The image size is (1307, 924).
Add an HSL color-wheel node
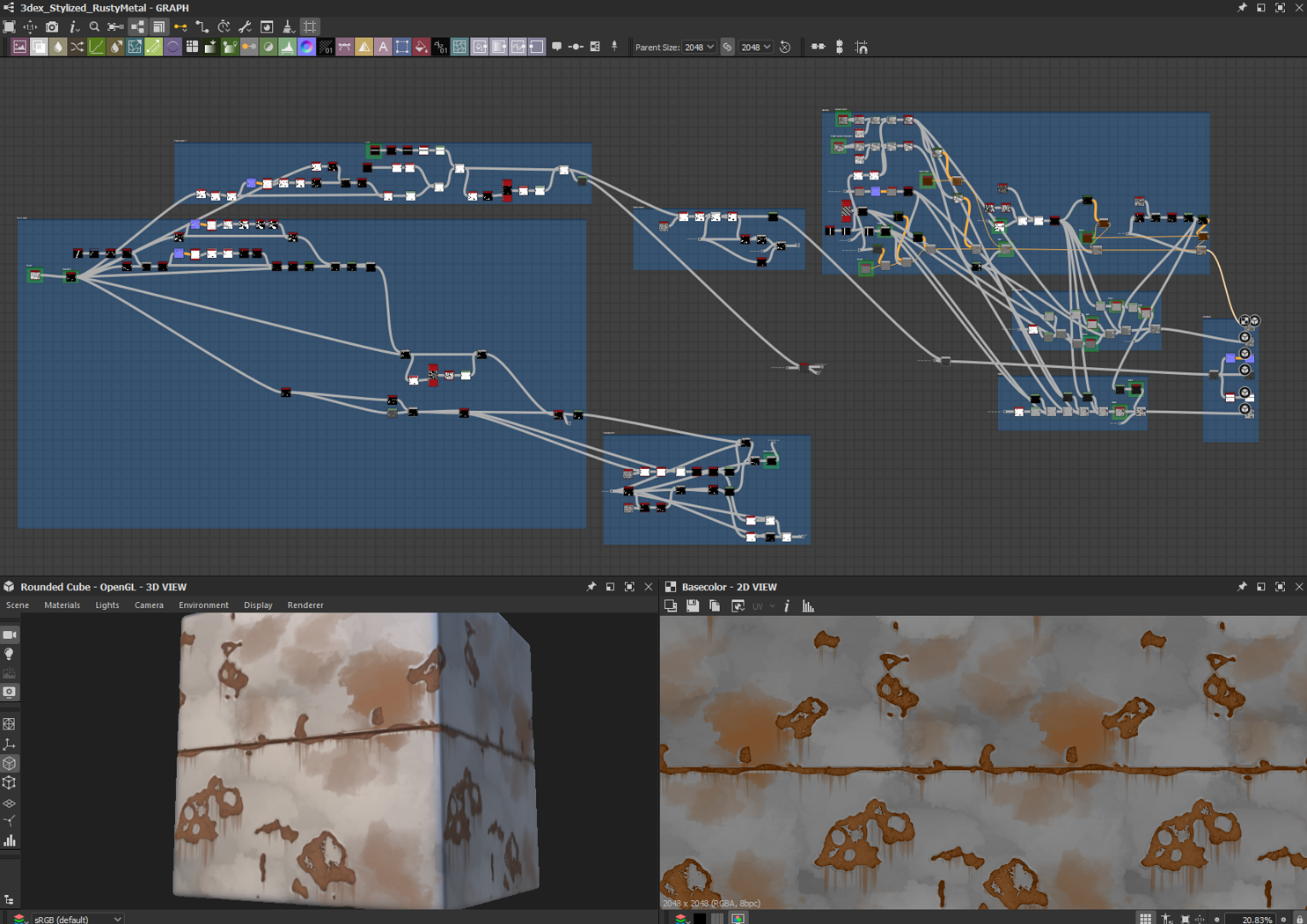306,48
